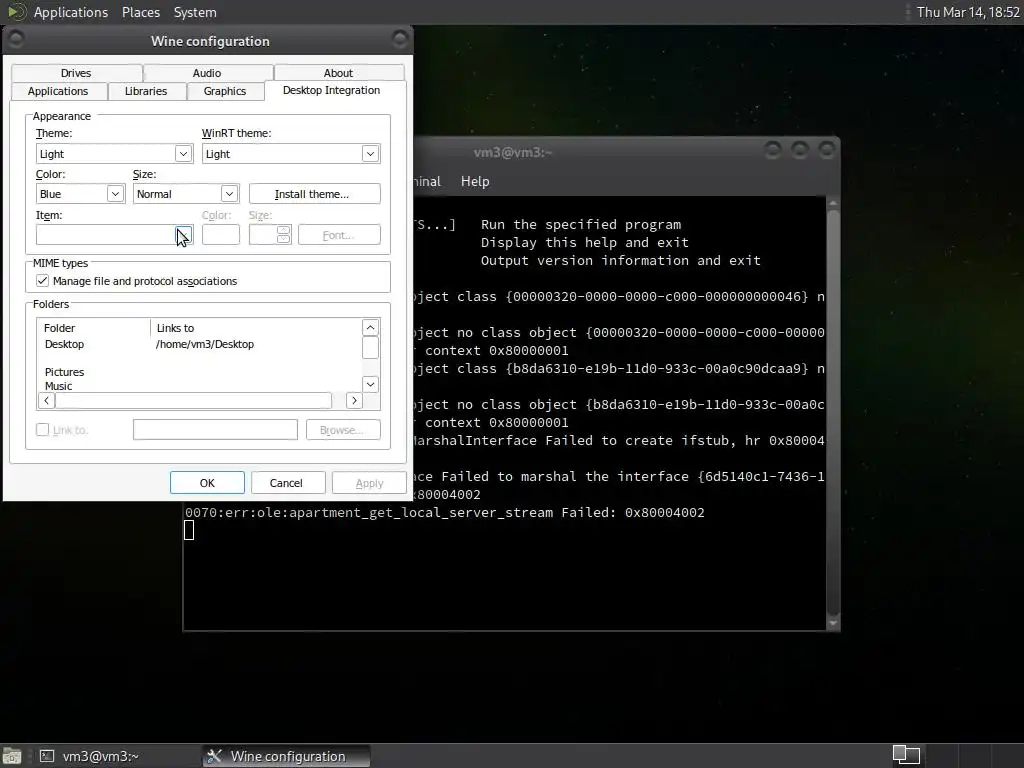The height and width of the screenshot is (768, 1024).
Task: Switch to the Graphics tab
Action: click(225, 91)
